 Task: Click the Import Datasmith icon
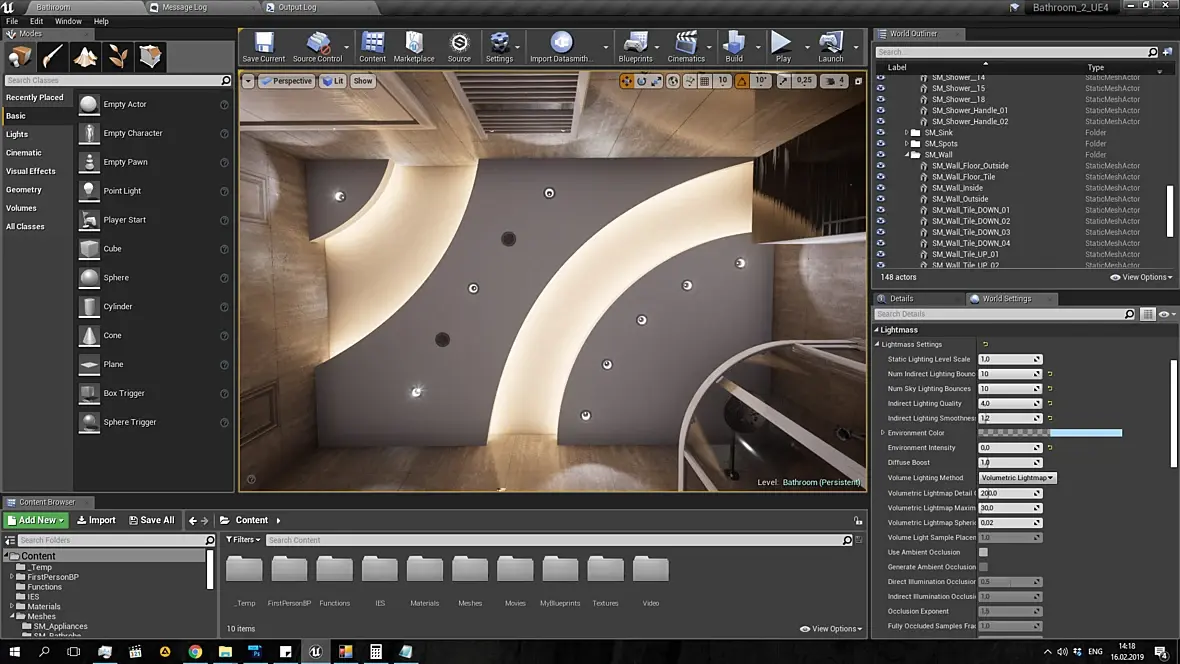tap(561, 46)
